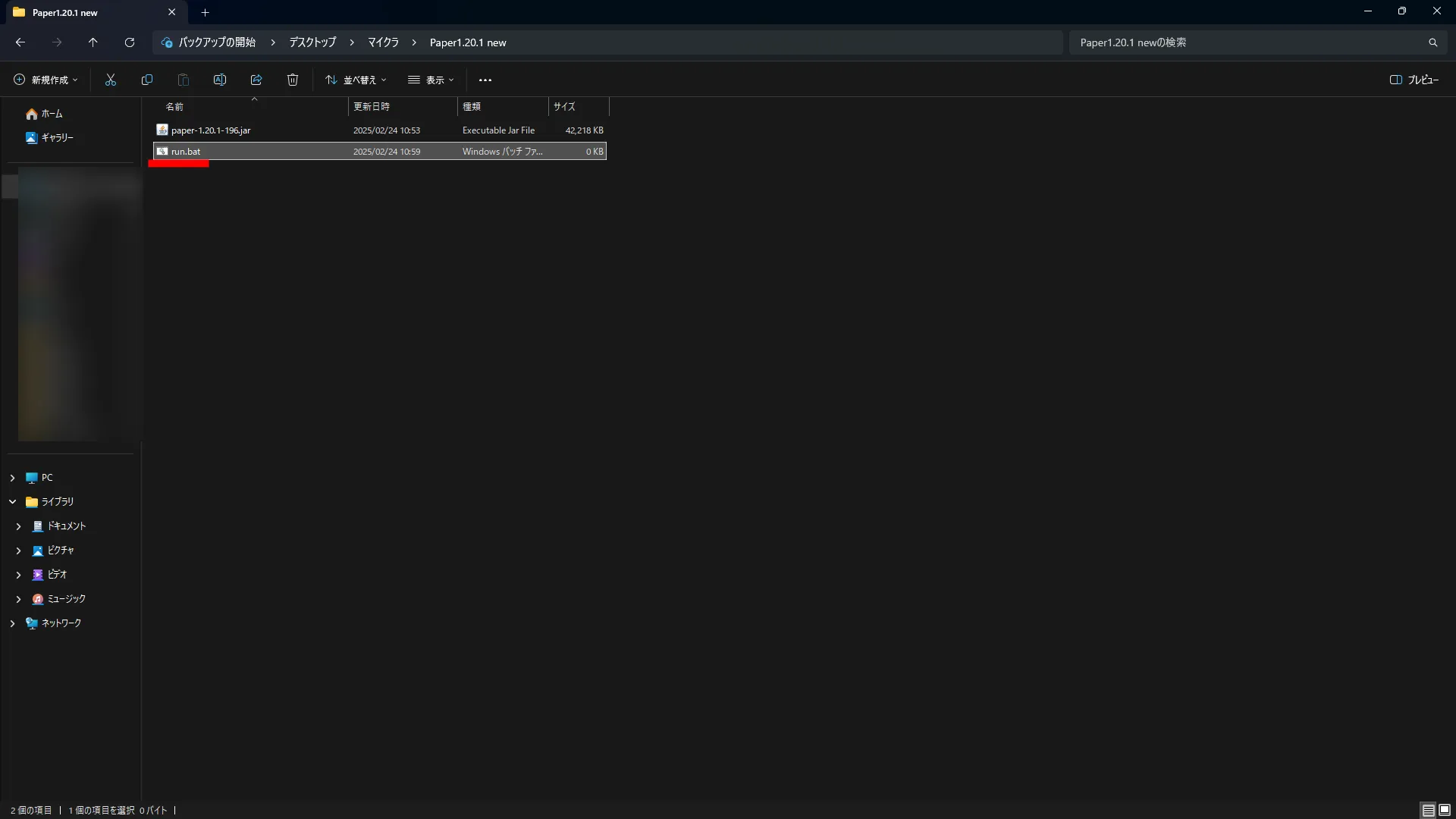Screen dimensions: 1456x819
Task: Expand the ビデオ tree node
Action: (18, 575)
